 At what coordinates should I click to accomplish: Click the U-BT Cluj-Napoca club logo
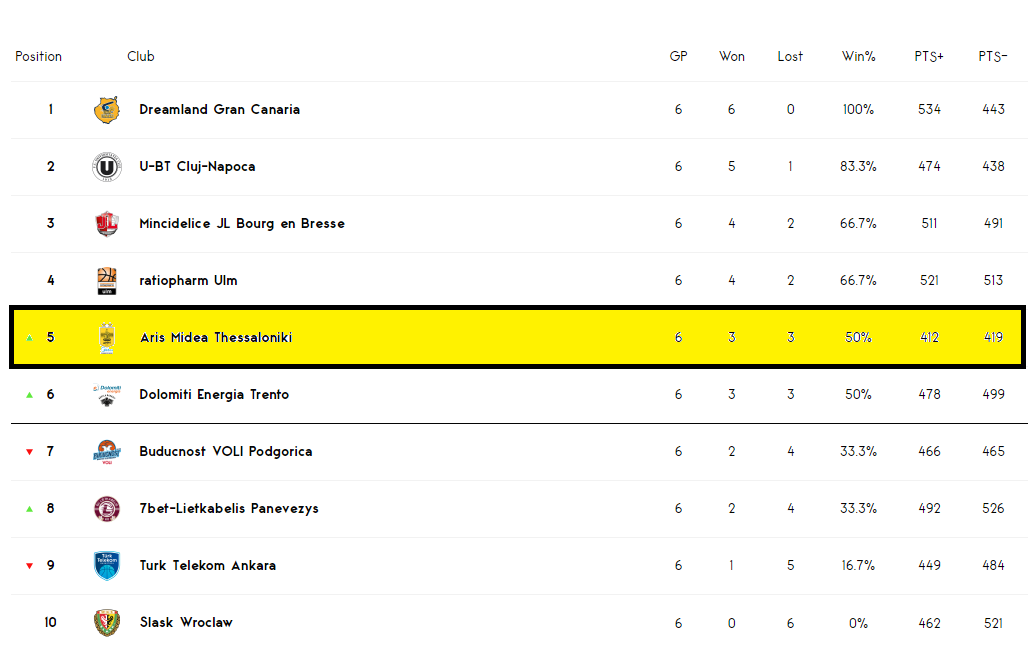pyautogui.click(x=107, y=167)
